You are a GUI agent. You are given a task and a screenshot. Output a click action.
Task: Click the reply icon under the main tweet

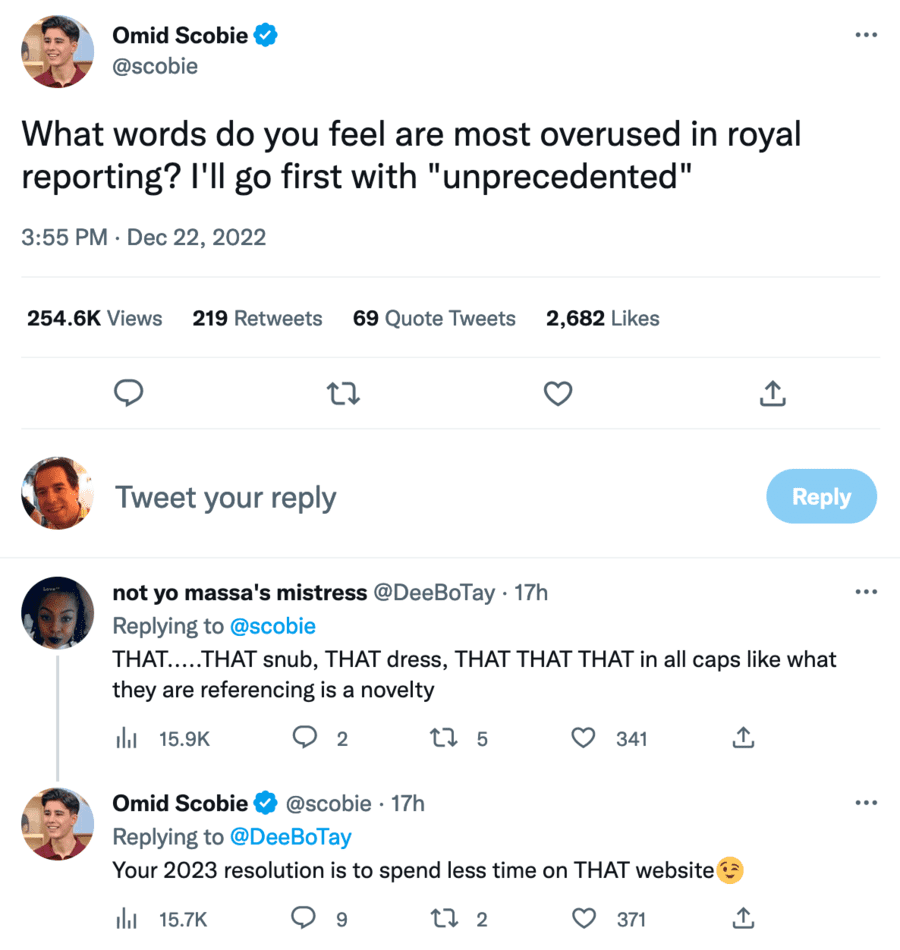tap(129, 394)
